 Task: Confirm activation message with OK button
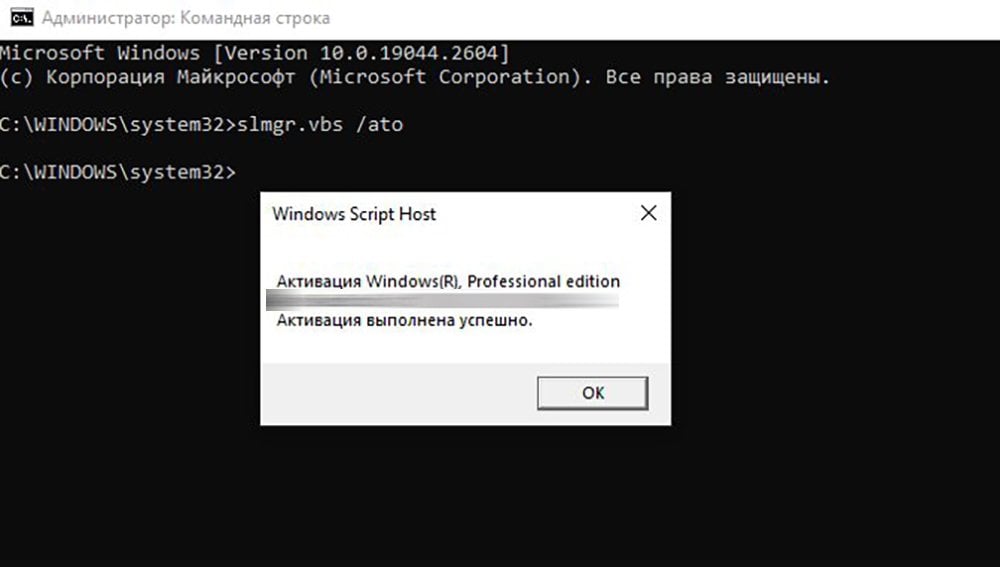pyautogui.click(x=592, y=393)
